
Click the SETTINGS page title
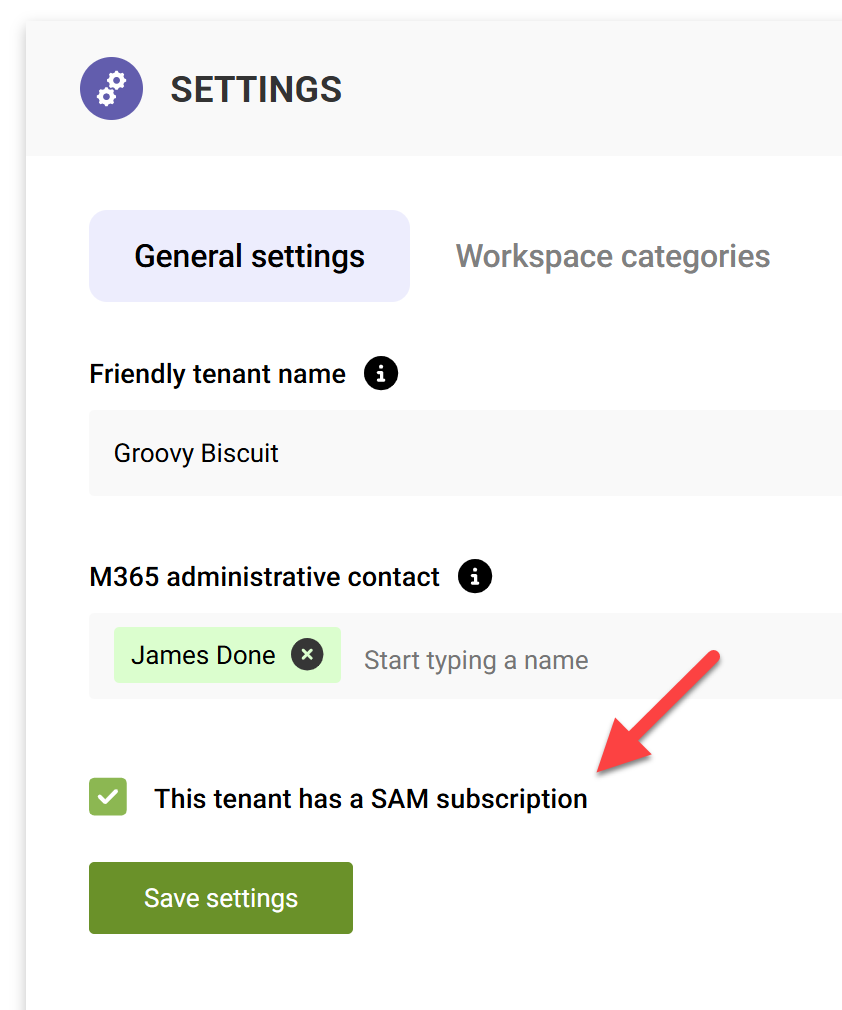256,89
